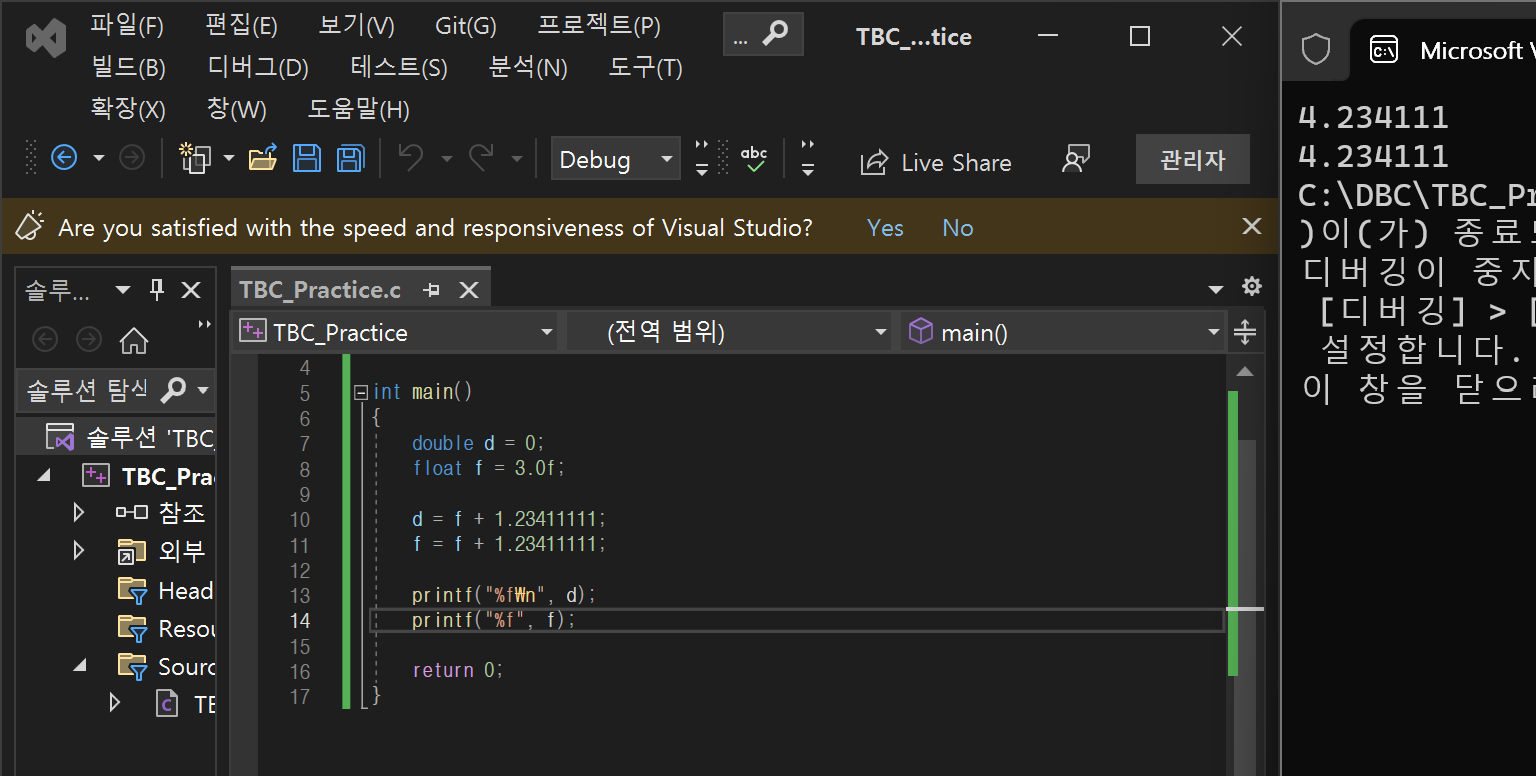The height and width of the screenshot is (776, 1536).
Task: Click the Visual Studio logo icon
Action: [x=46, y=38]
